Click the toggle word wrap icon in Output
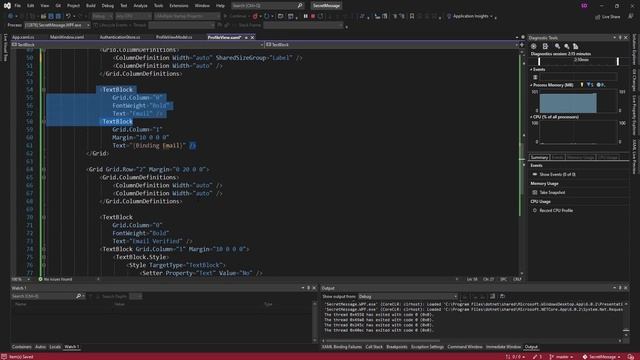Image resolution: width=640 pixels, height=360 pixels. tap(493, 296)
